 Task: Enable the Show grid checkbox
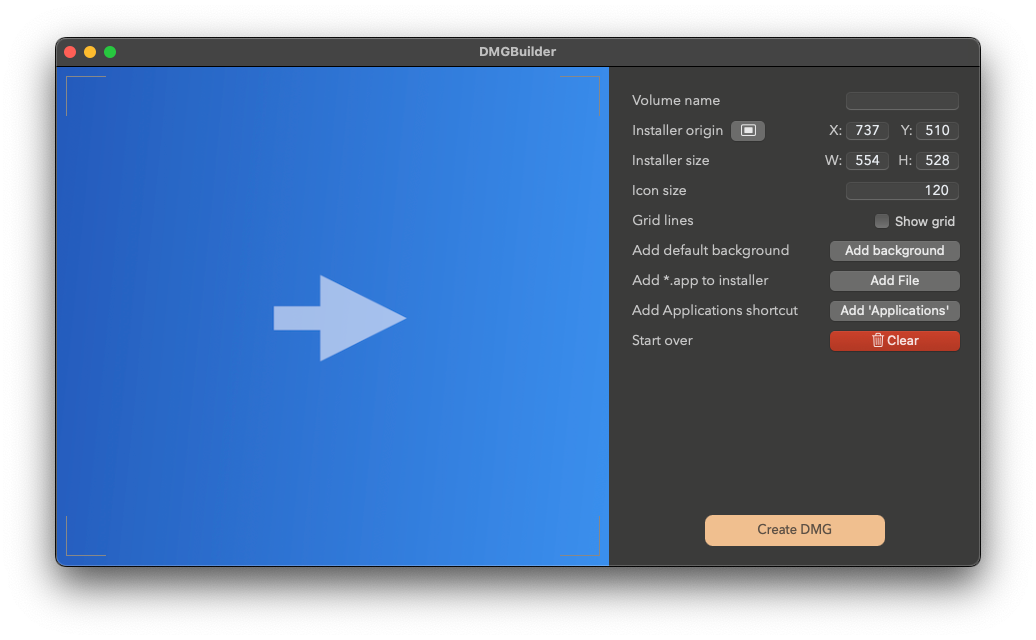click(x=882, y=221)
